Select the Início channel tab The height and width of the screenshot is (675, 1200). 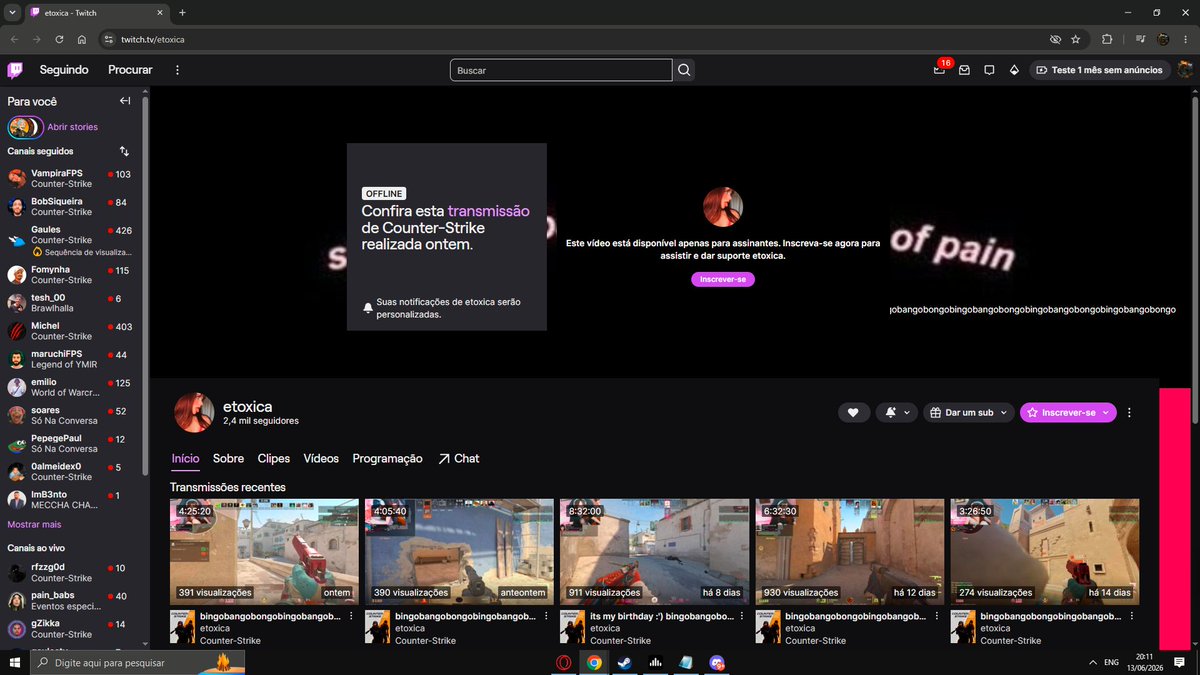coord(185,458)
